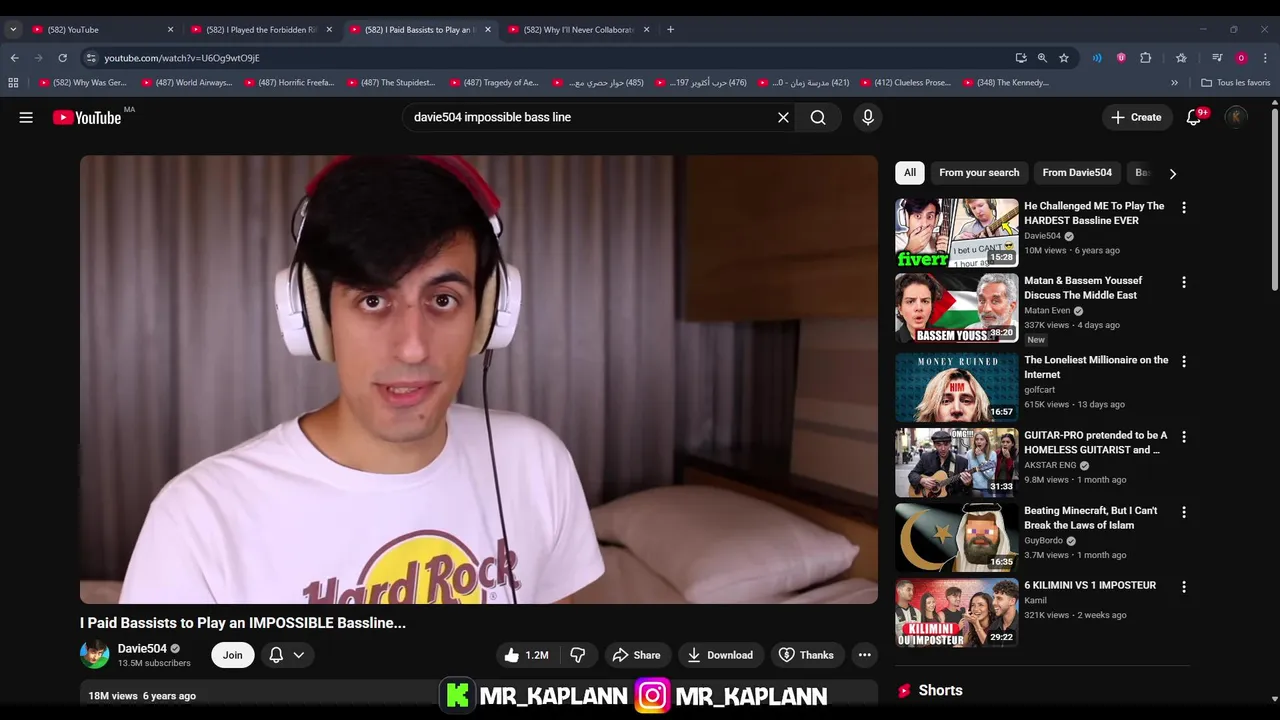Expand hidden bookmarks overflow chevron
The image size is (1280, 720).
pos(1174,83)
